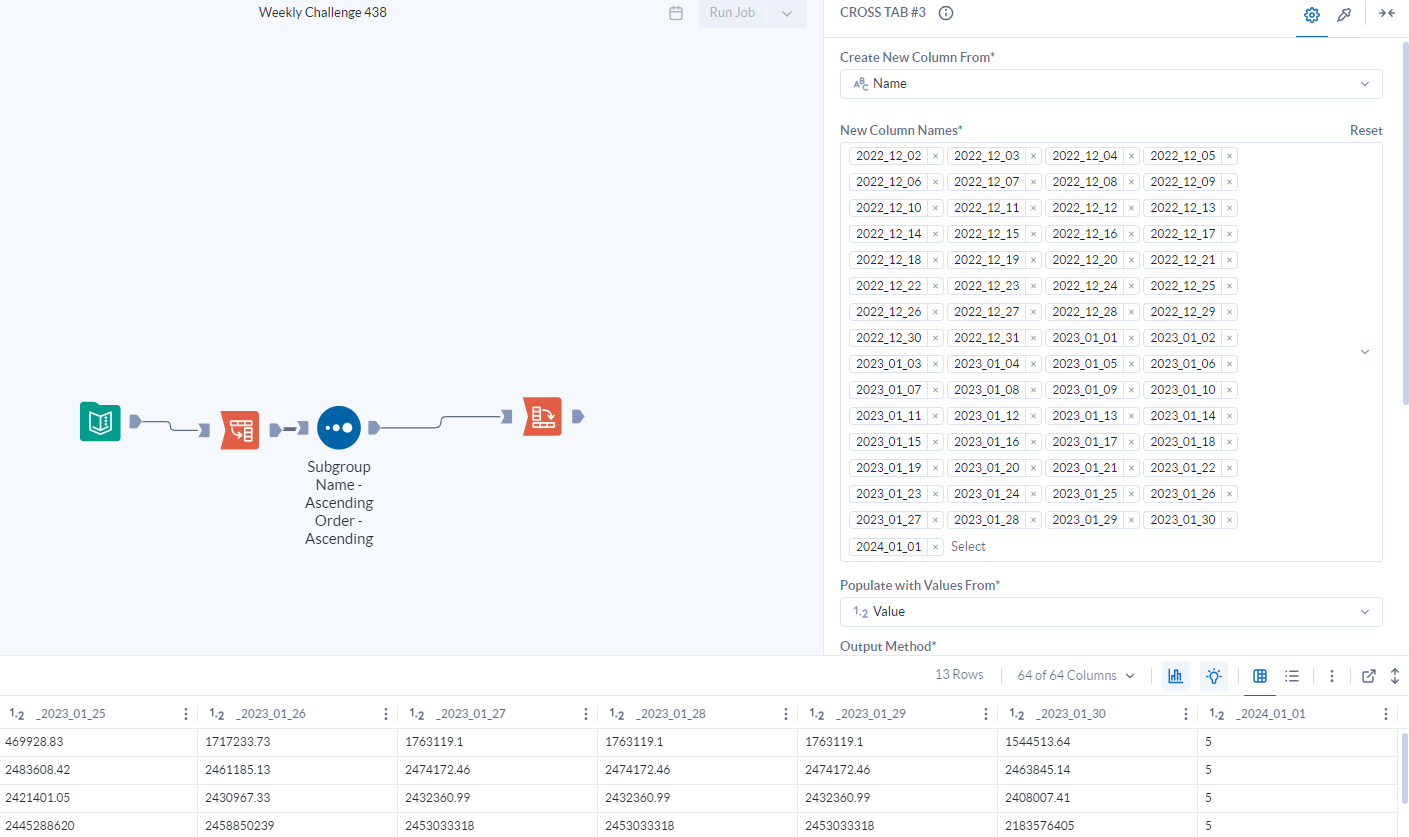Remove the 2024_01_01 column name chip
This screenshot has height=837, width=1409.
[x=934, y=546]
